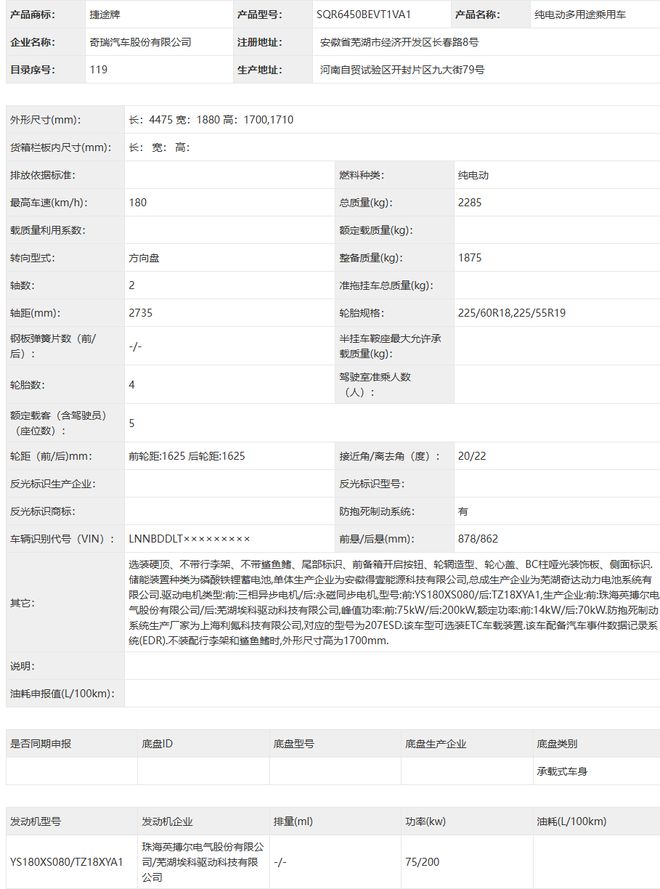This screenshot has width=660, height=889.
Task: Click dimensions value 长：4475 宽：1880
Action: 175,120
